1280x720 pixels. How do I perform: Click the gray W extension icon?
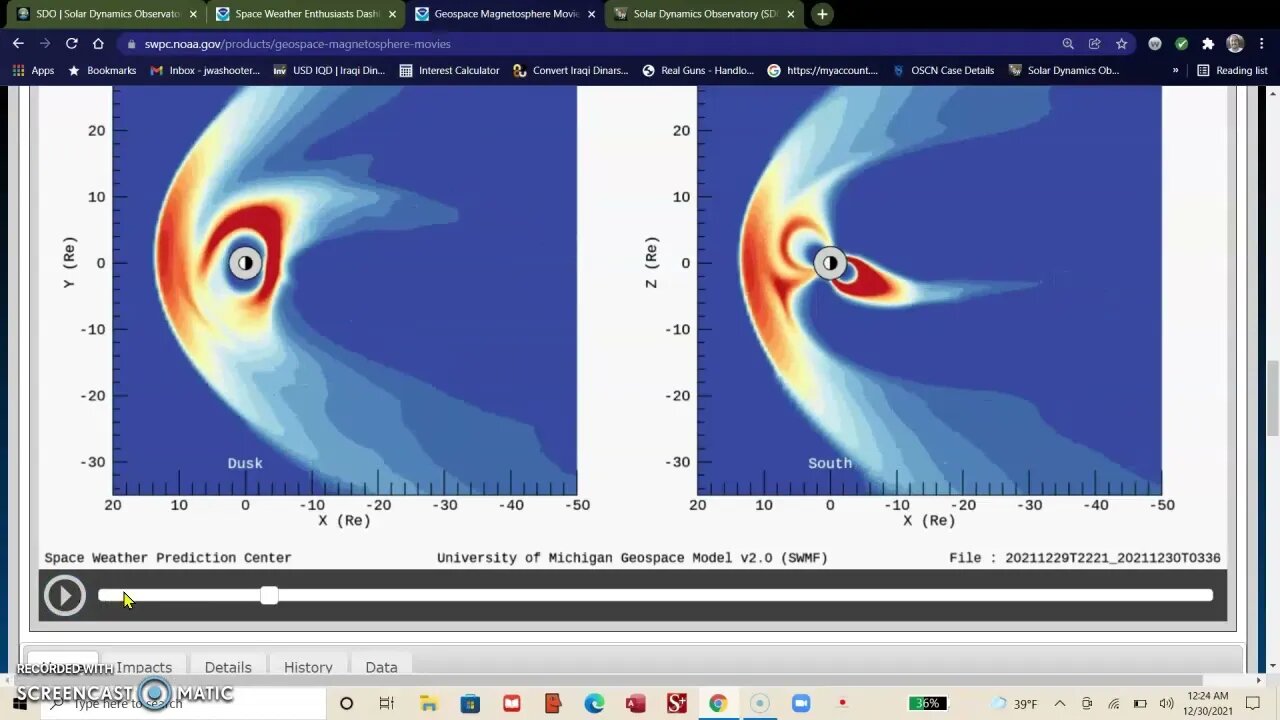click(x=1155, y=44)
